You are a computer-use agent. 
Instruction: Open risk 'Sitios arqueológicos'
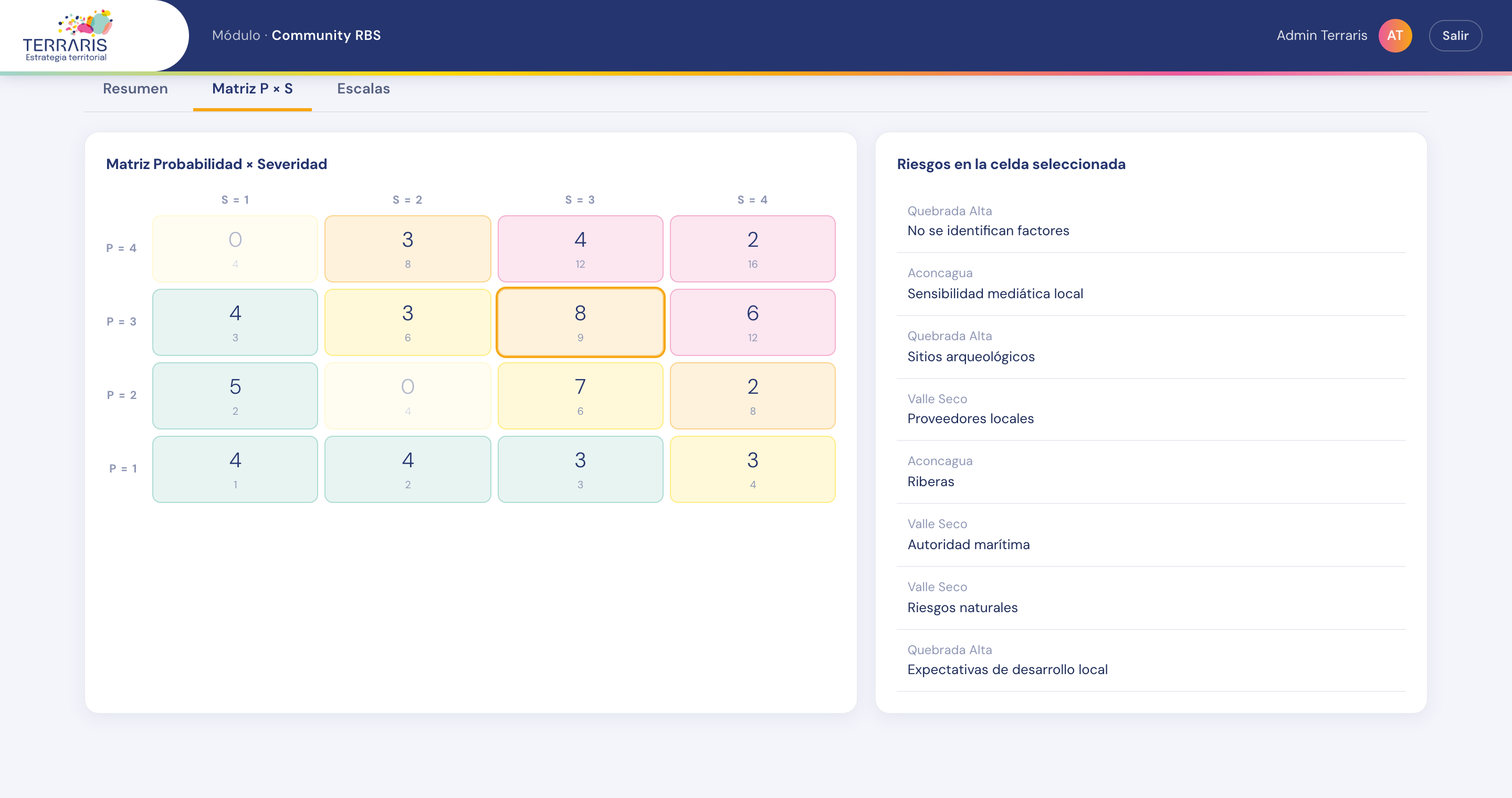tap(1150, 347)
